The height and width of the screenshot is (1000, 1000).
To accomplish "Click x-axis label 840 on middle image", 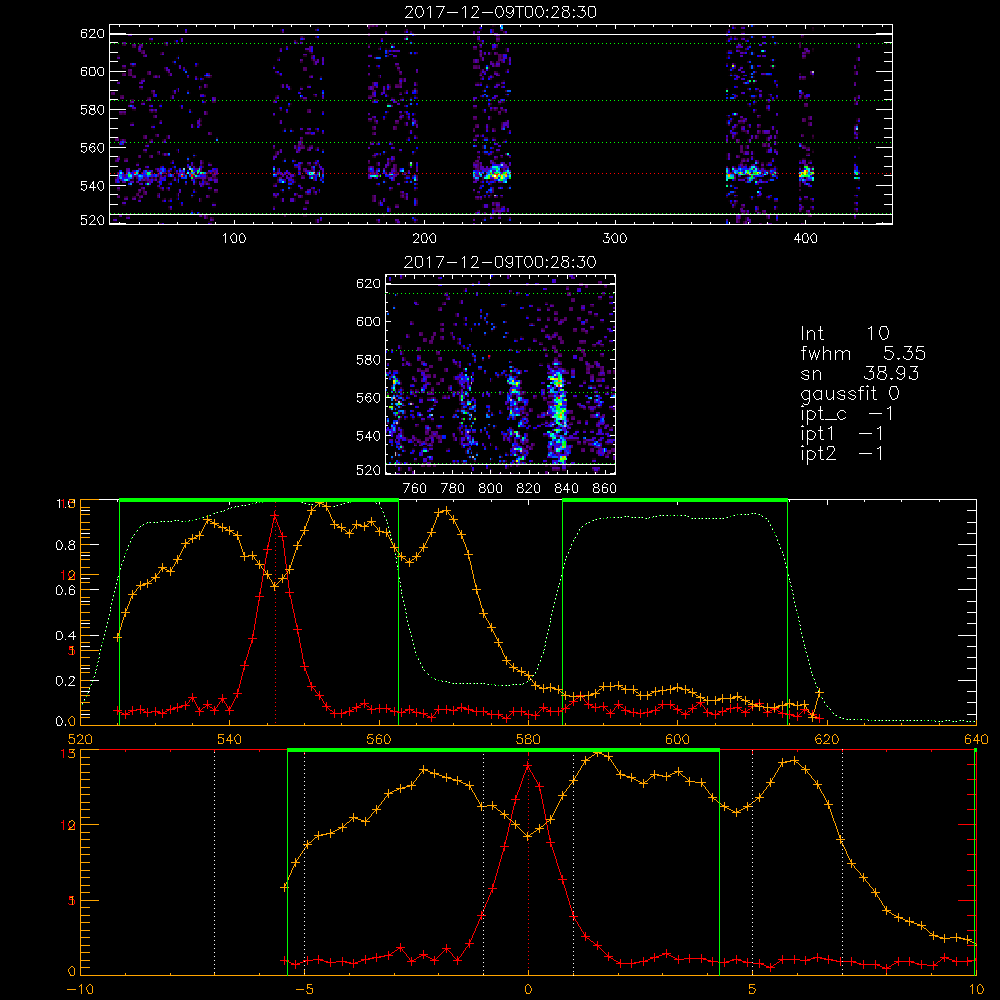I will pyautogui.click(x=566, y=489).
